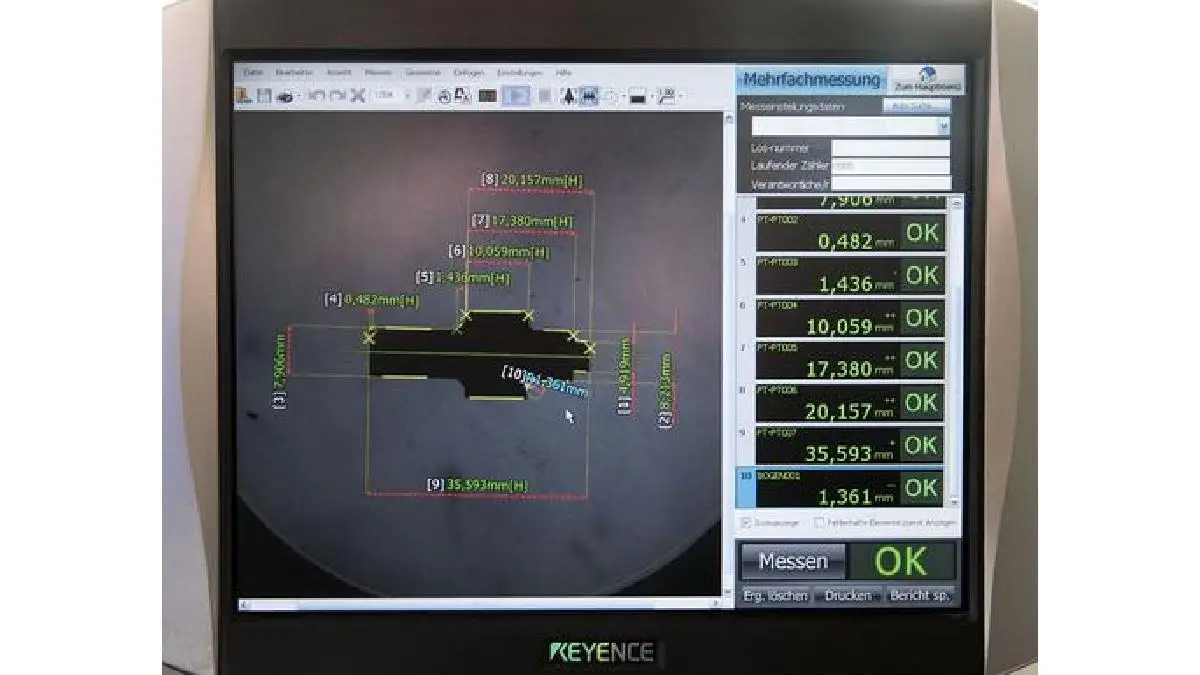Image resolution: width=1200 pixels, height=675 pixels.
Task: Click the [6] 10,059mm[H] dimension label
Action: pos(497,251)
